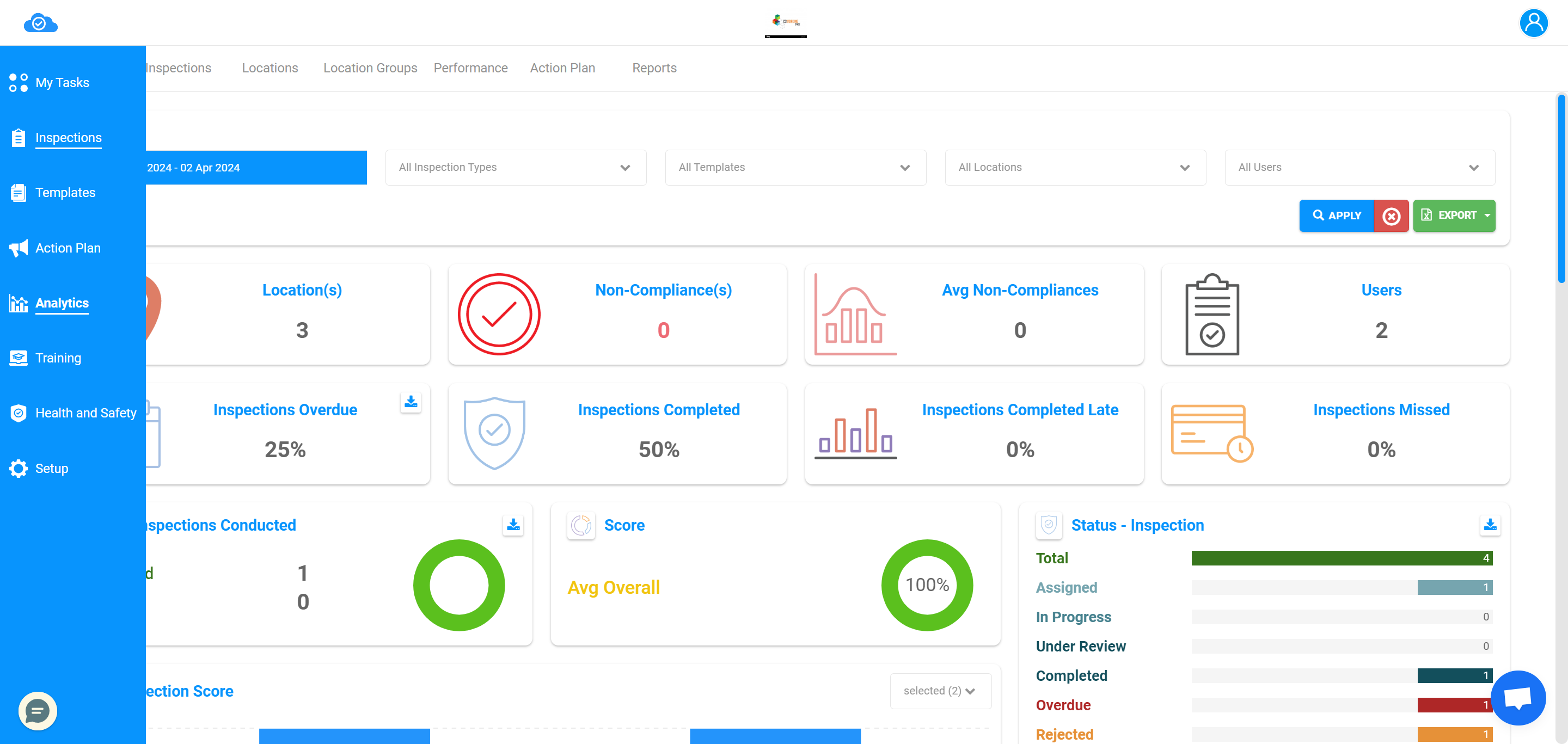Image resolution: width=1568 pixels, height=744 pixels.
Task: Click the Score panel ring icon
Action: tap(581, 525)
